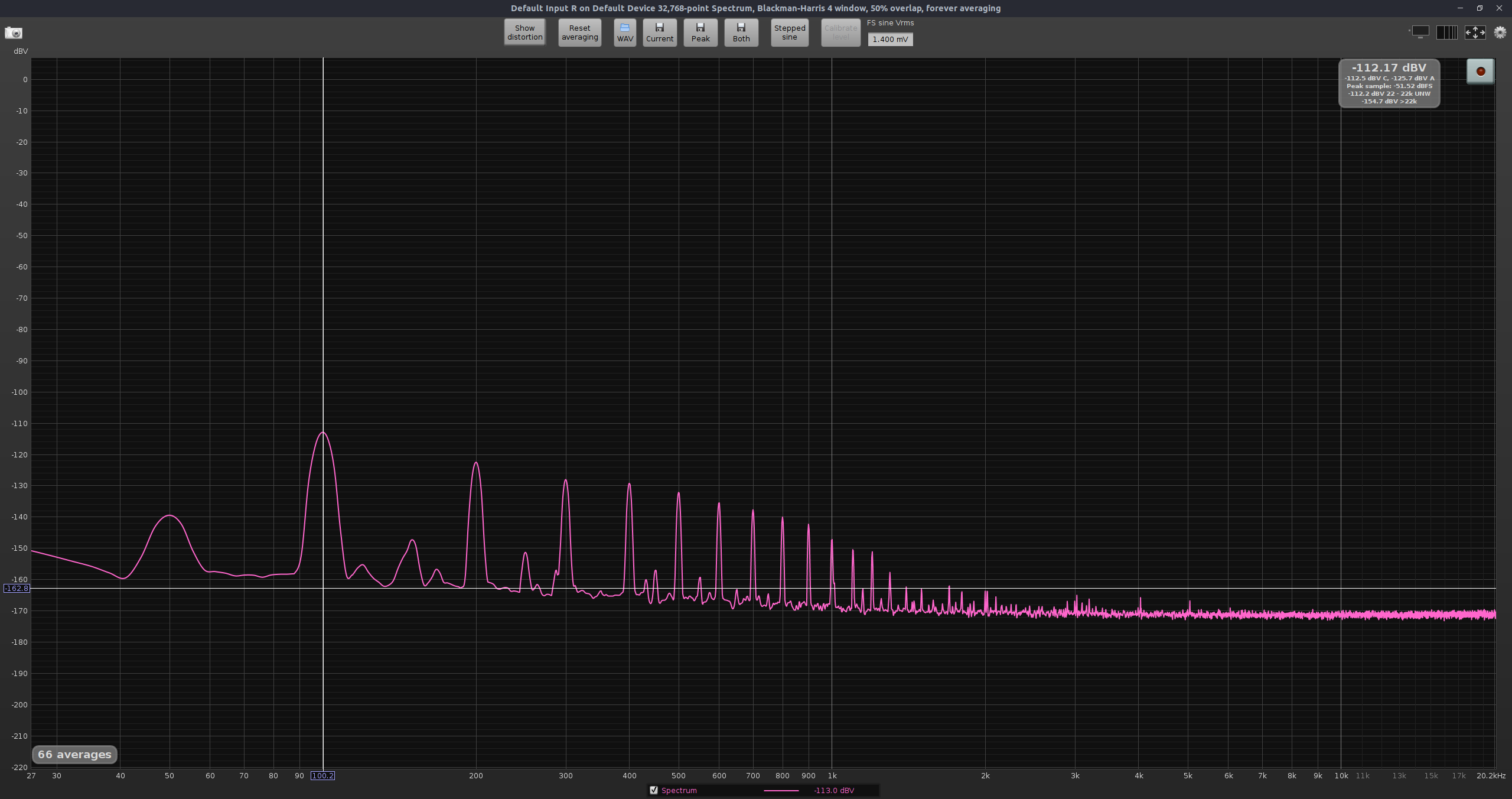The image size is (1512, 799).
Task: Click the Spectrum legend label
Action: (679, 790)
